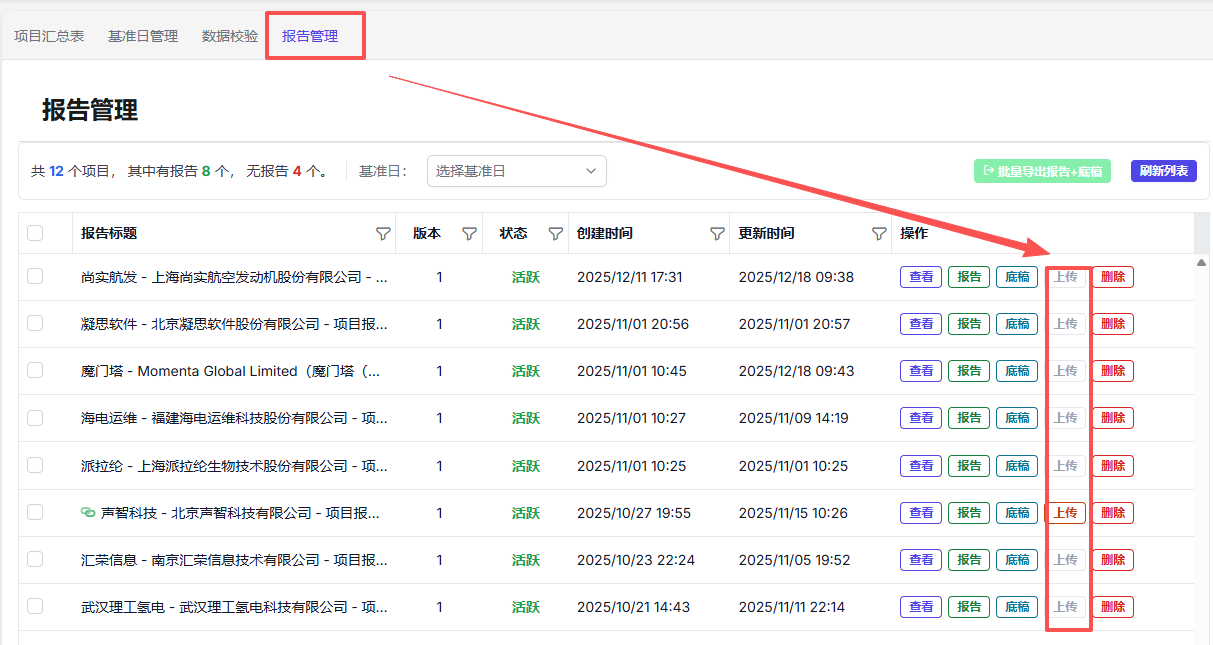
Task: Click update time 2025/11/09 14:19
Action: point(793,418)
